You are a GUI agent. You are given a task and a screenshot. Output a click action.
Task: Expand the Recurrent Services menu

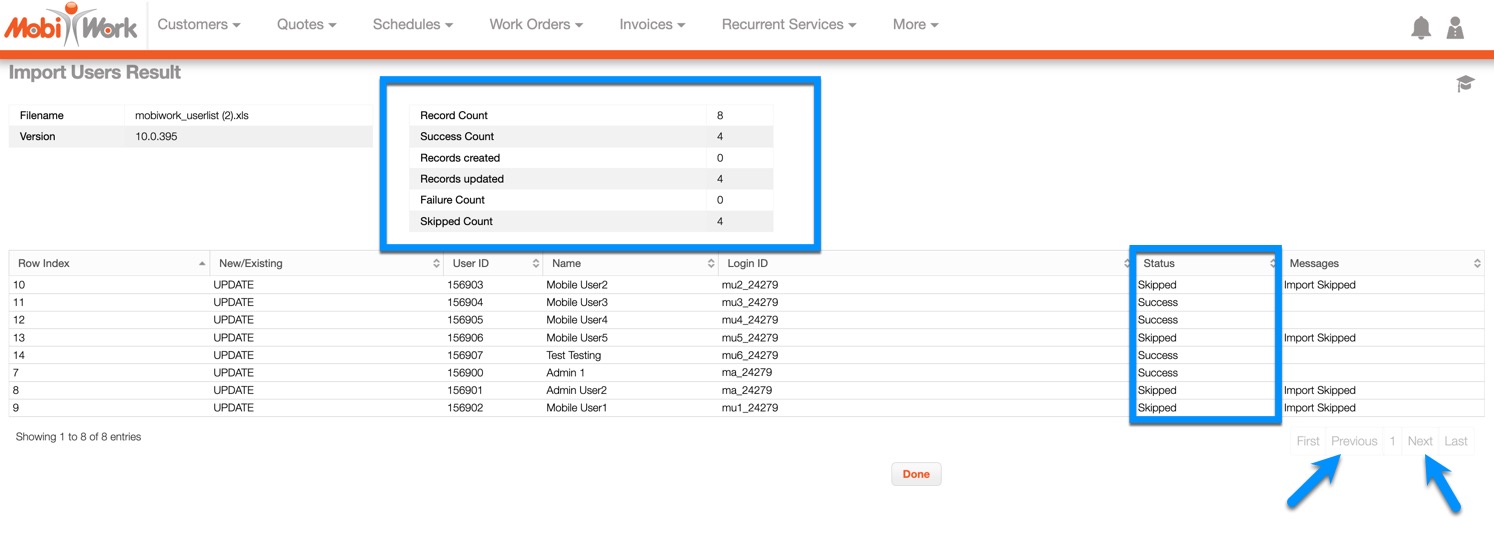tap(788, 25)
